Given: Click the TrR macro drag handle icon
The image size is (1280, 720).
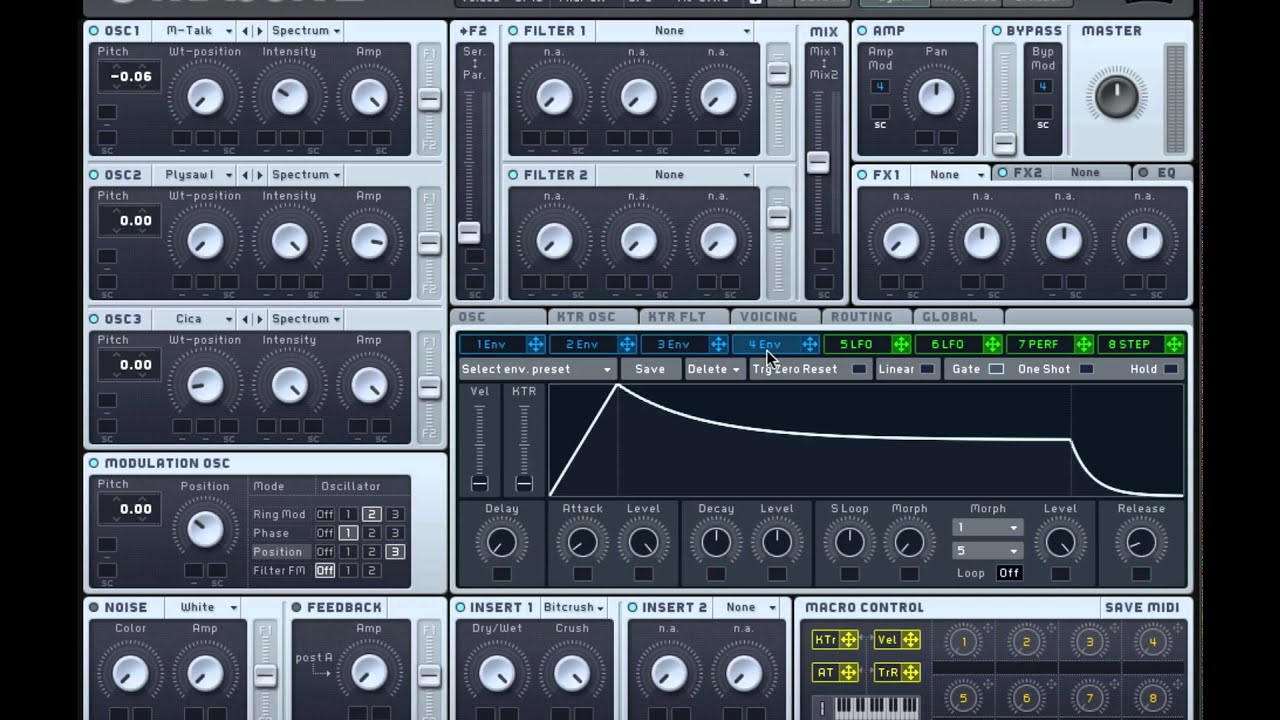Looking at the screenshot, I should point(910,672).
